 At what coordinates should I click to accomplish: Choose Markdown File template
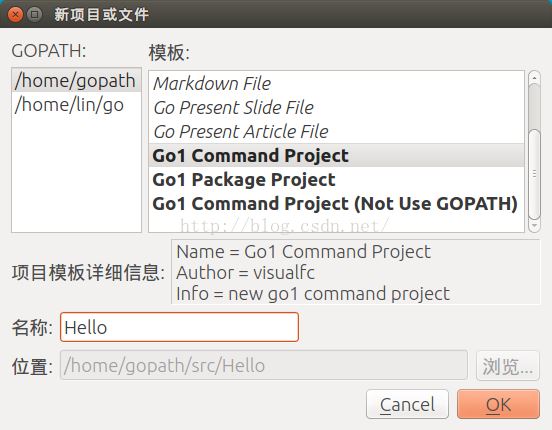pyautogui.click(x=336, y=83)
